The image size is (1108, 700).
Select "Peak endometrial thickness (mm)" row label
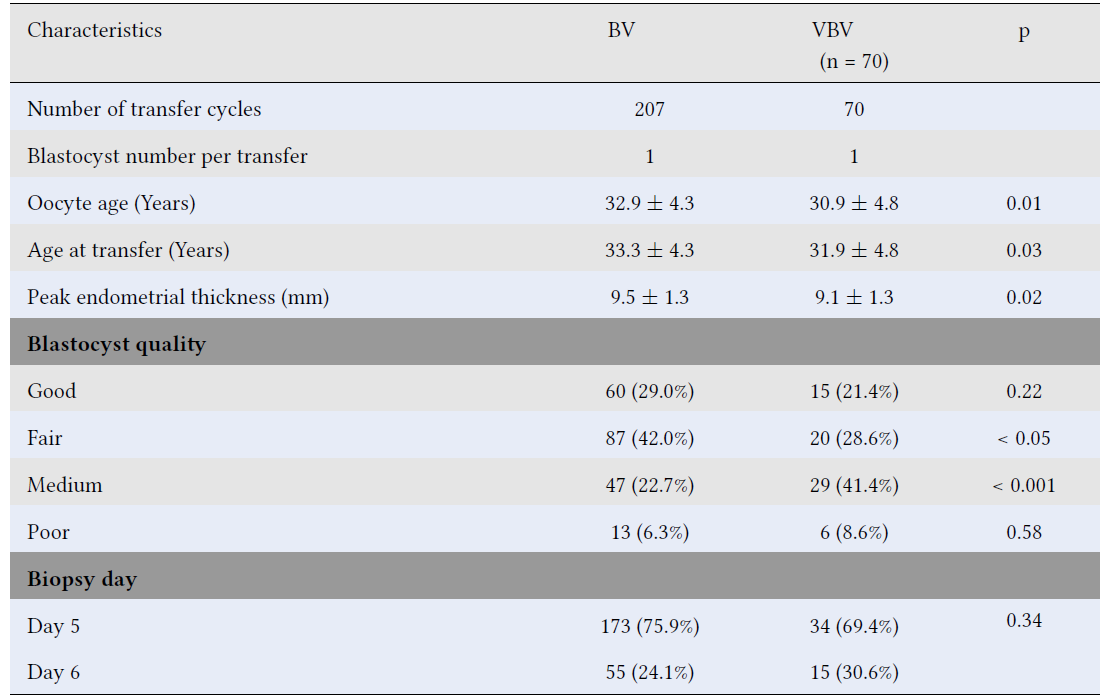[x=178, y=297]
